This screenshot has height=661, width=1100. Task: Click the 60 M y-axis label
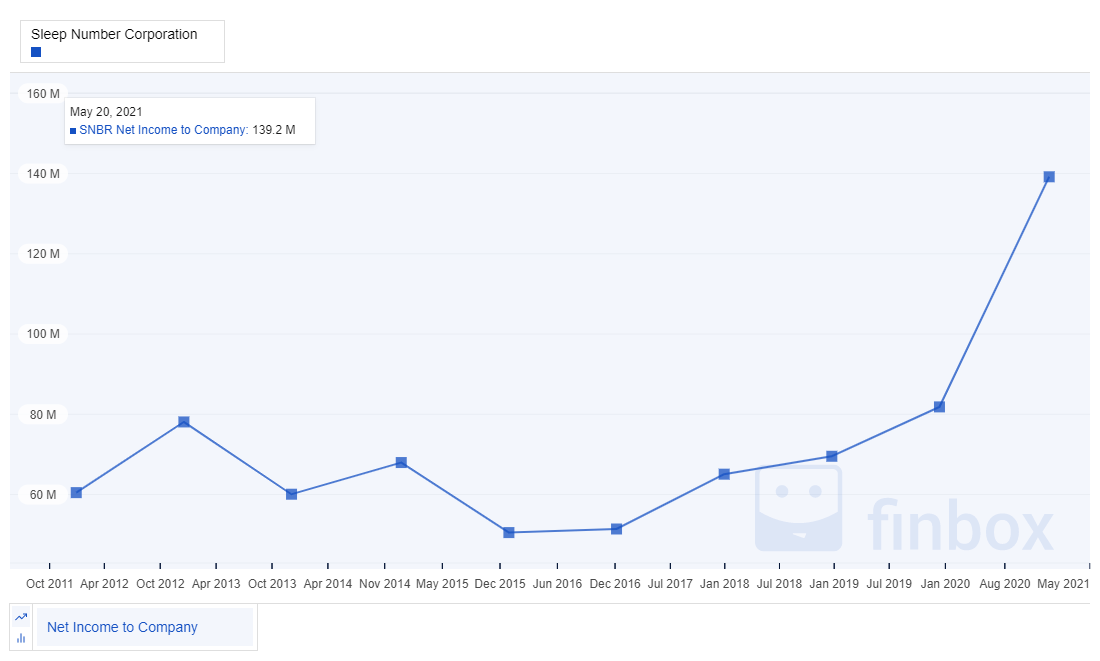(43, 494)
